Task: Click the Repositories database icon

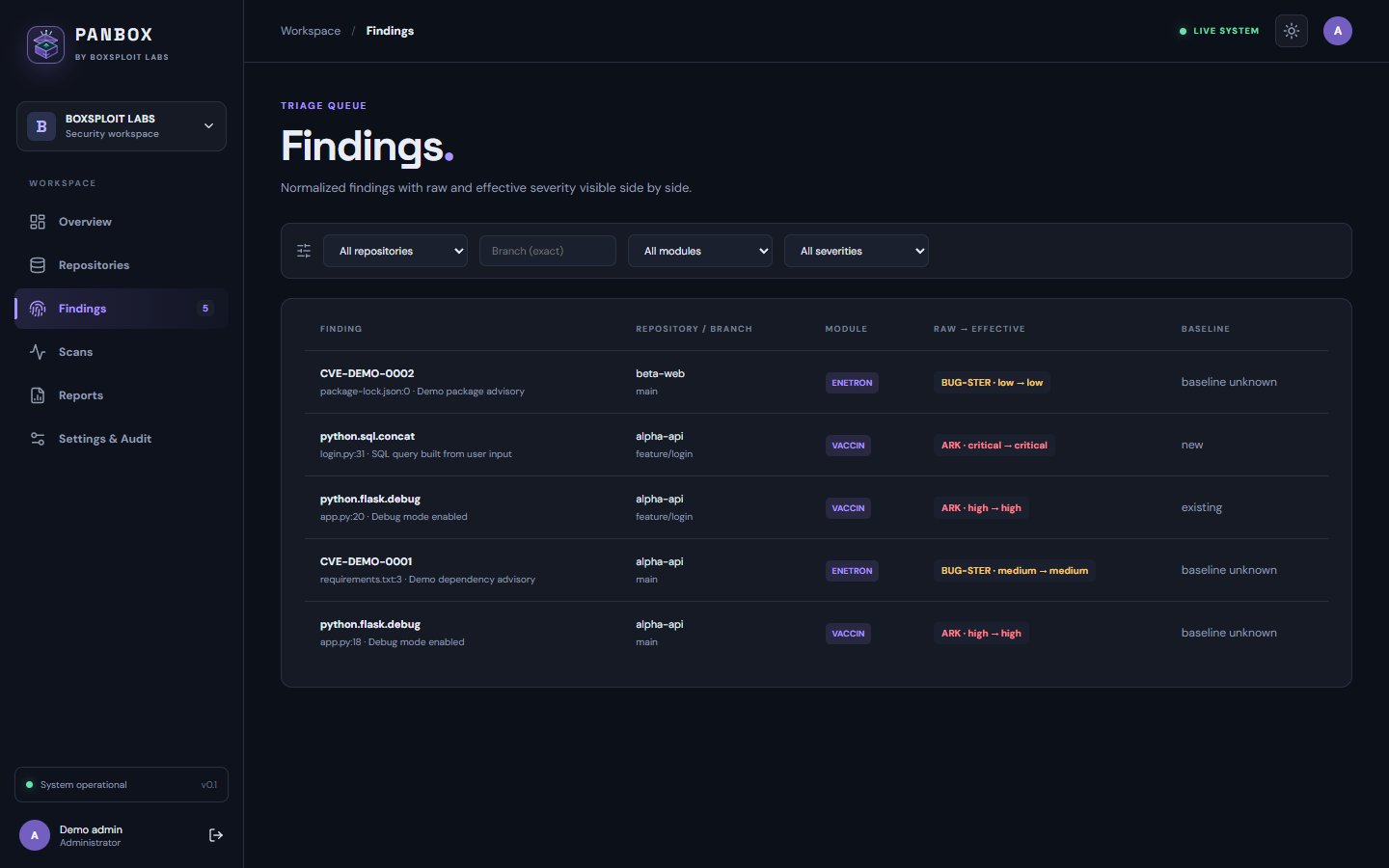Action: pos(38,265)
